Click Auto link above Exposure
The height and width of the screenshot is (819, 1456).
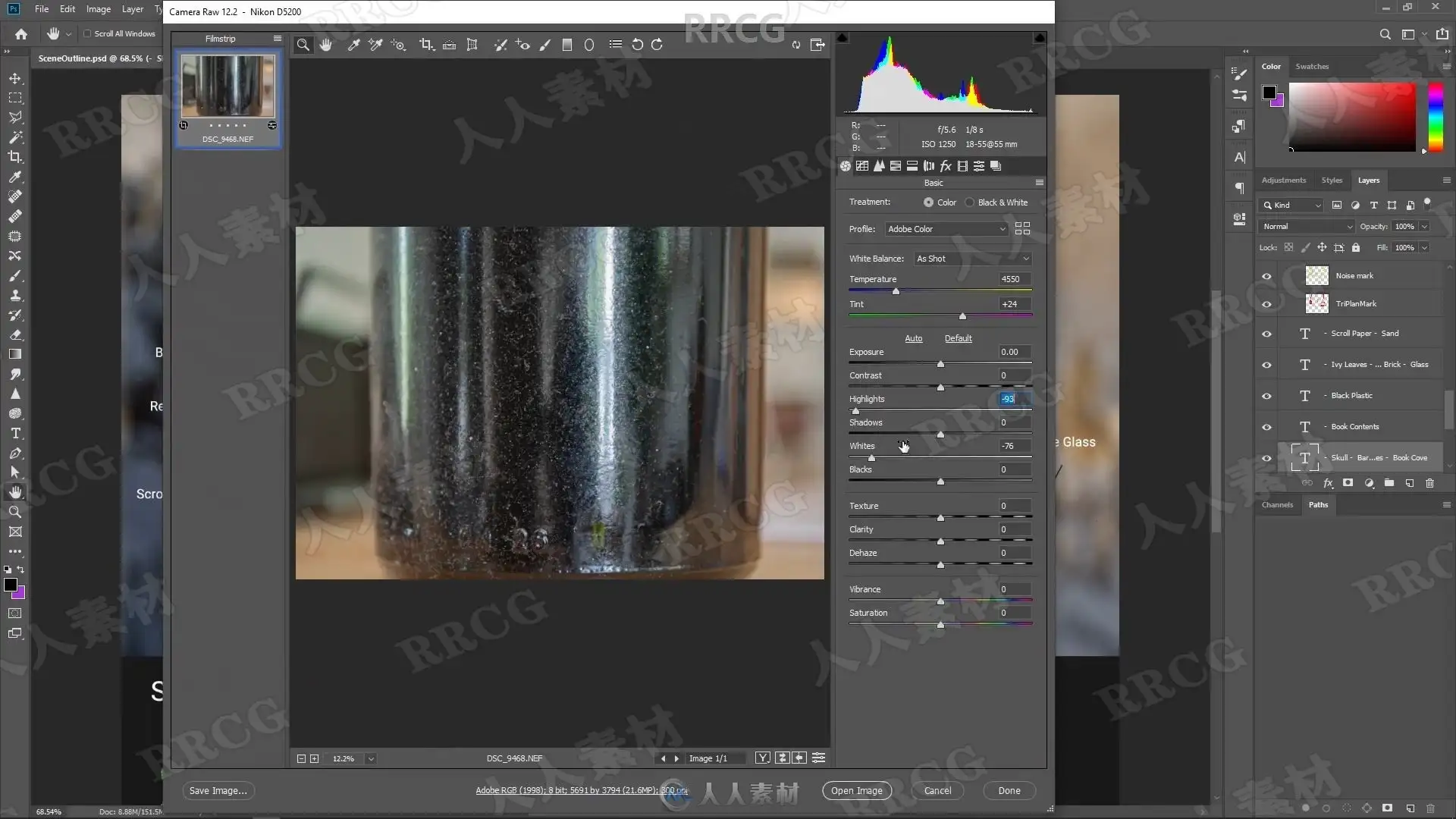(x=913, y=338)
